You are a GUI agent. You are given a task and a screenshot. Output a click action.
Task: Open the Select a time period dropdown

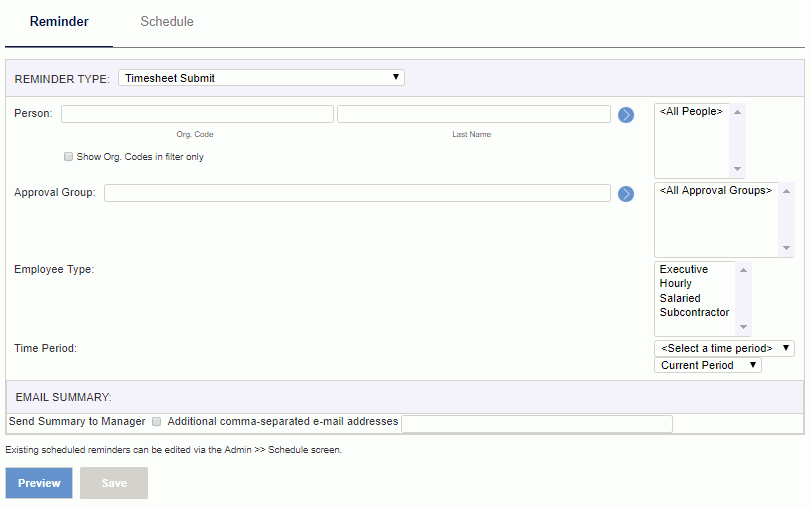(x=724, y=348)
